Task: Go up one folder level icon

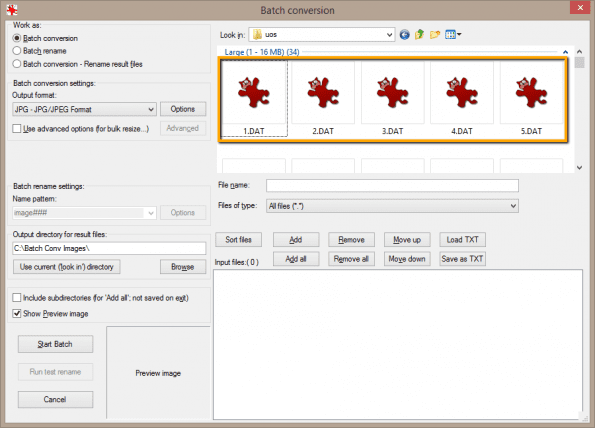Action: click(419, 35)
